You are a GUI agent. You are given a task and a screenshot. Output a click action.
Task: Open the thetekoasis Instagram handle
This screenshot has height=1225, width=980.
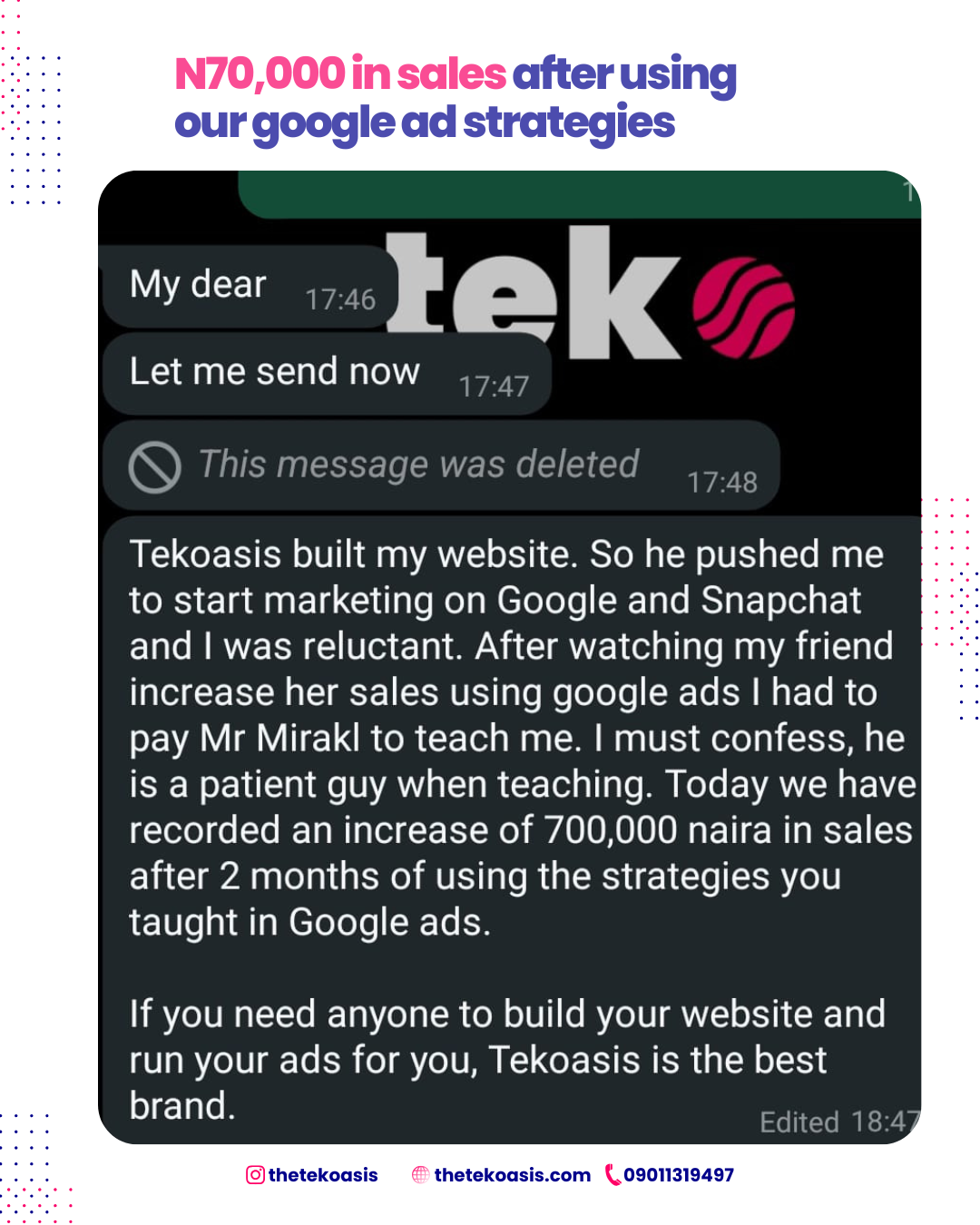[x=323, y=1175]
